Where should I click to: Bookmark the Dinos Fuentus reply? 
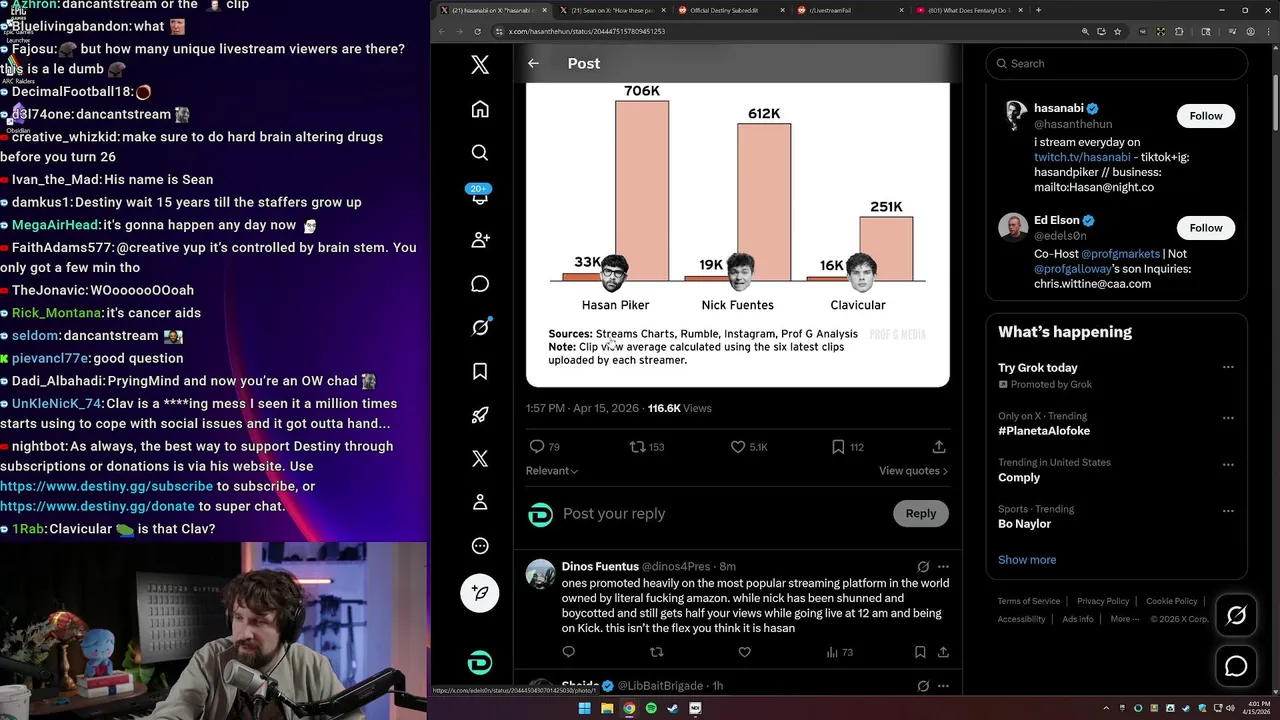coord(920,652)
